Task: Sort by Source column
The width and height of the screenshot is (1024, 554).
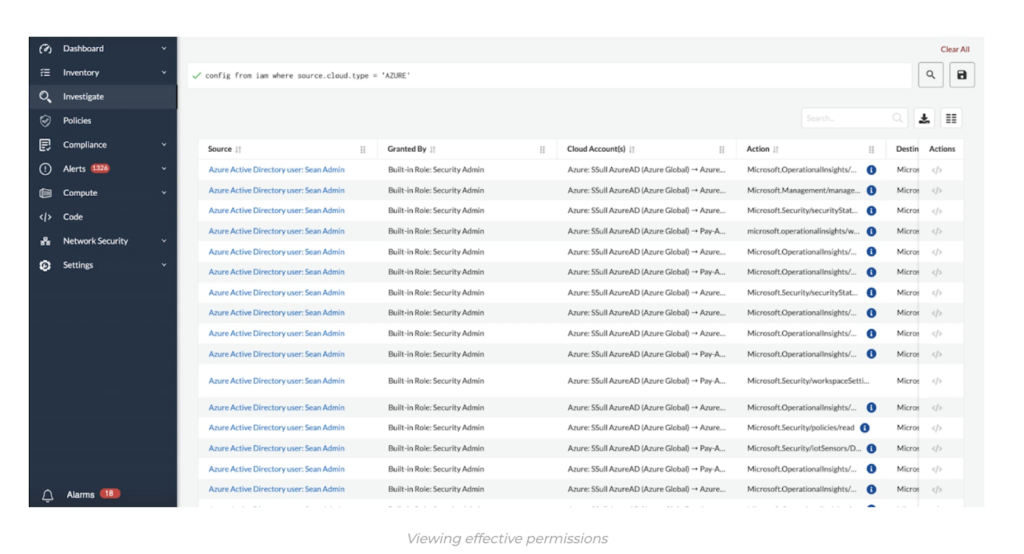Action: coord(238,150)
